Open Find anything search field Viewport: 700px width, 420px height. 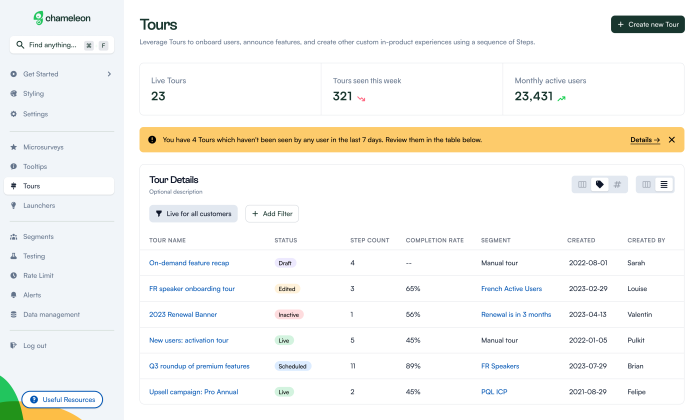click(x=62, y=45)
